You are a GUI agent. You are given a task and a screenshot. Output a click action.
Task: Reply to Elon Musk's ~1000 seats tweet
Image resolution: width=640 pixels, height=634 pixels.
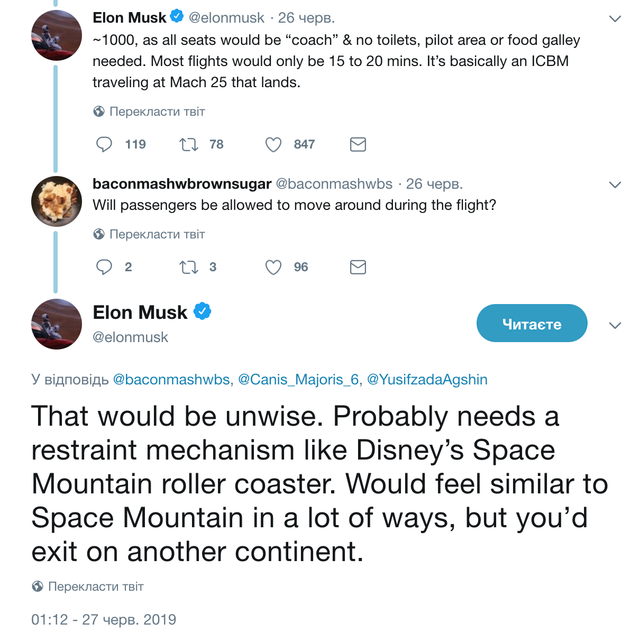[x=104, y=144]
